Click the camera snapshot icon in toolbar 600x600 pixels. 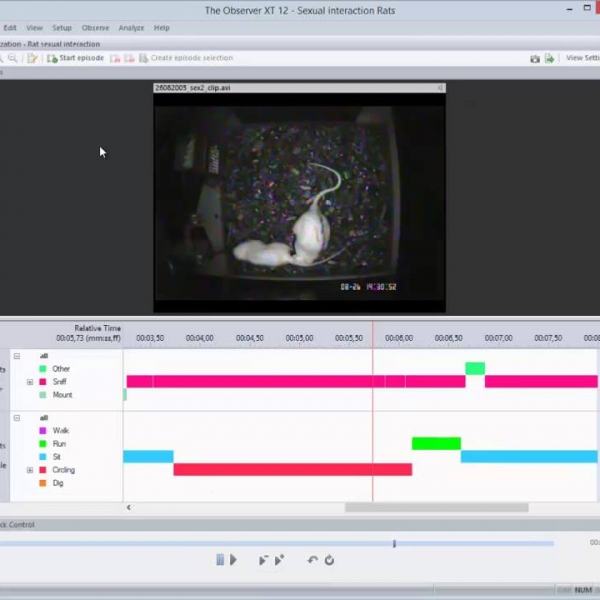pyautogui.click(x=535, y=58)
